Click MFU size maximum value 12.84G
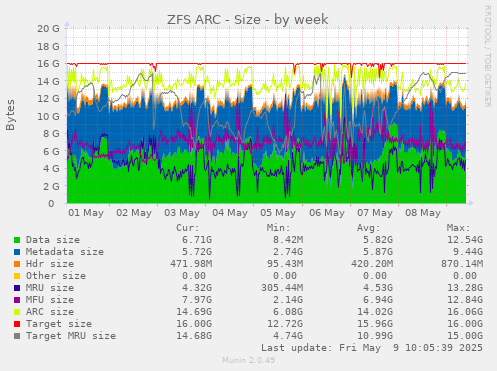This screenshot has height=371, width=497. click(465, 300)
